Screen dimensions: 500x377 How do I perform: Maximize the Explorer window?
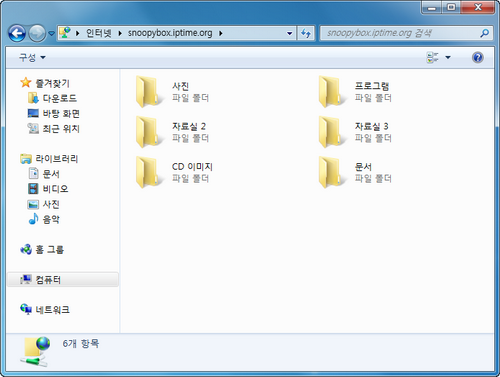tap(451, 7)
